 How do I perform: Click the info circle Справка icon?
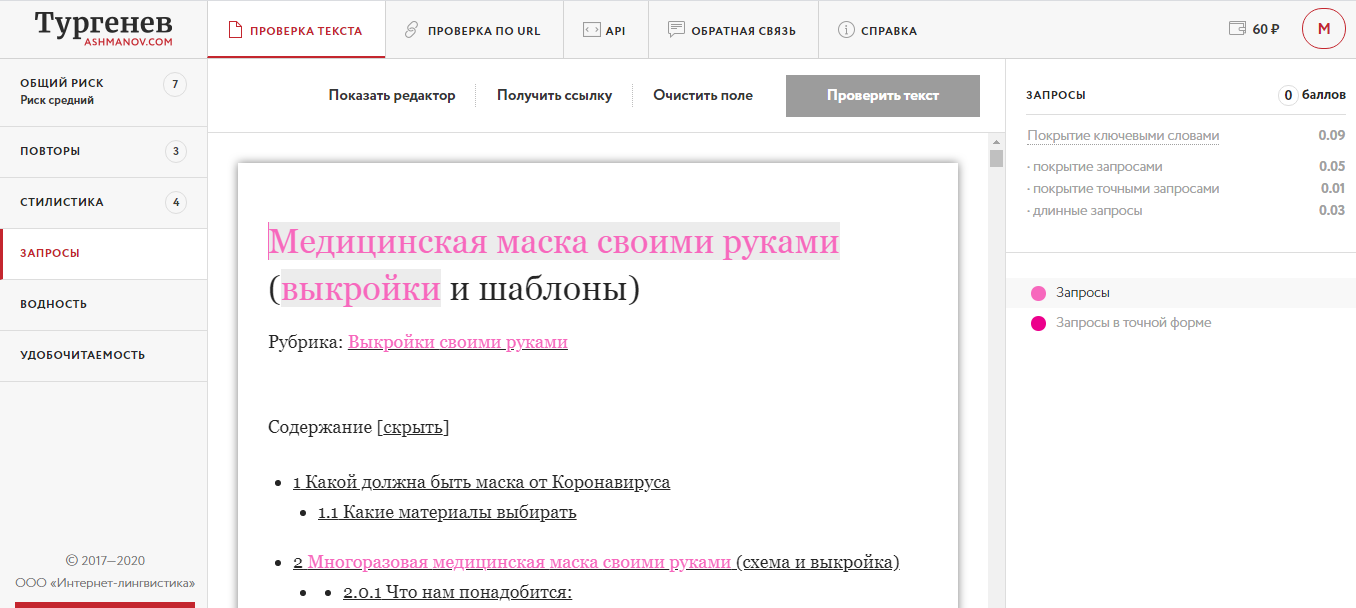point(846,30)
